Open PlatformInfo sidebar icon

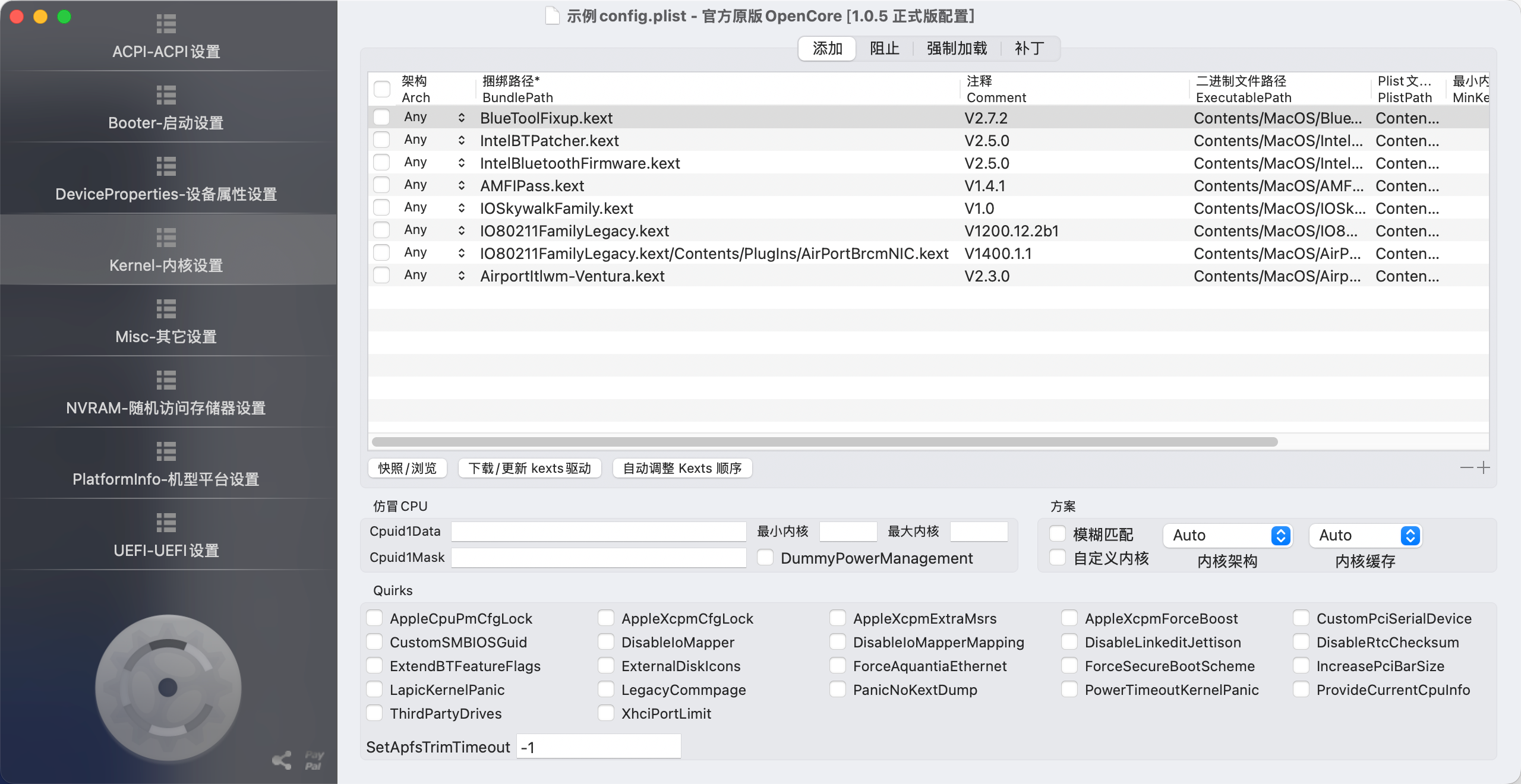coord(166,451)
